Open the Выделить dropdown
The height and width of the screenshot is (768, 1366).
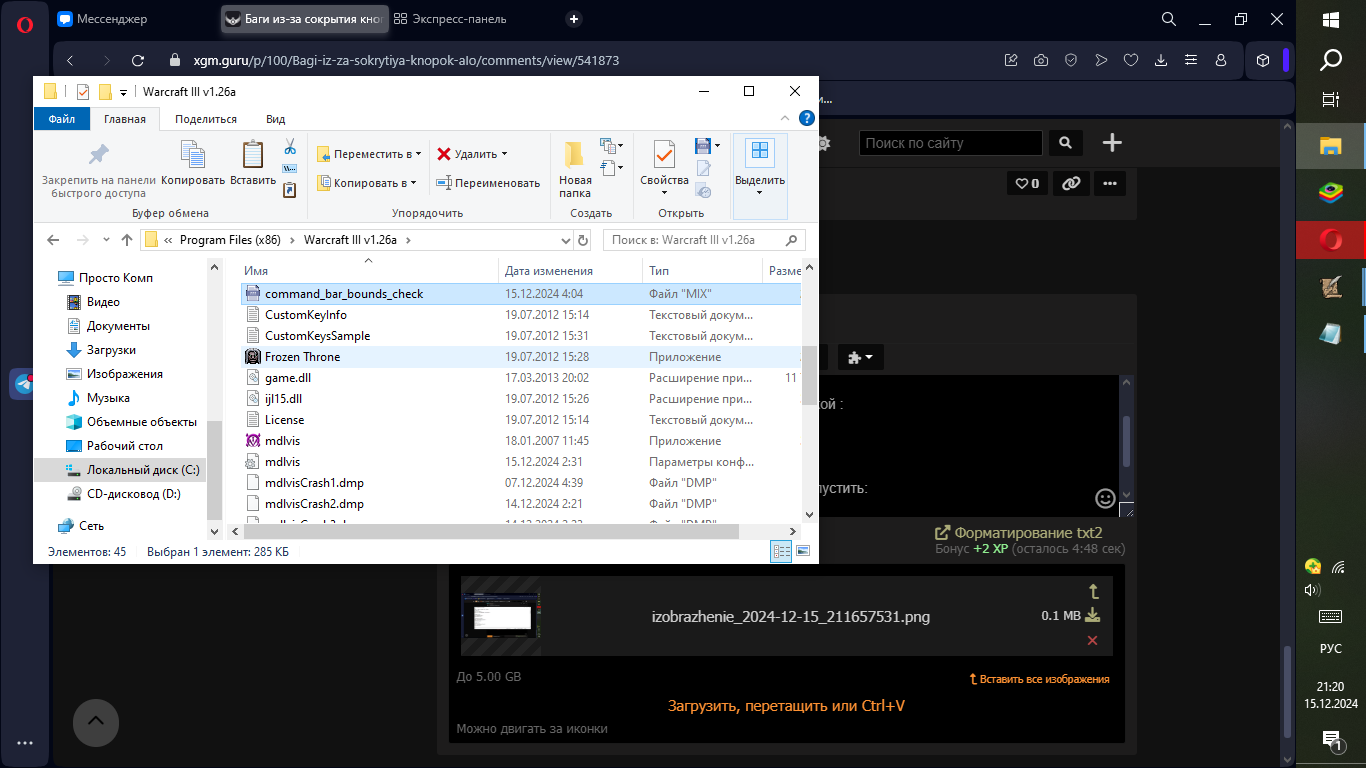tap(760, 175)
